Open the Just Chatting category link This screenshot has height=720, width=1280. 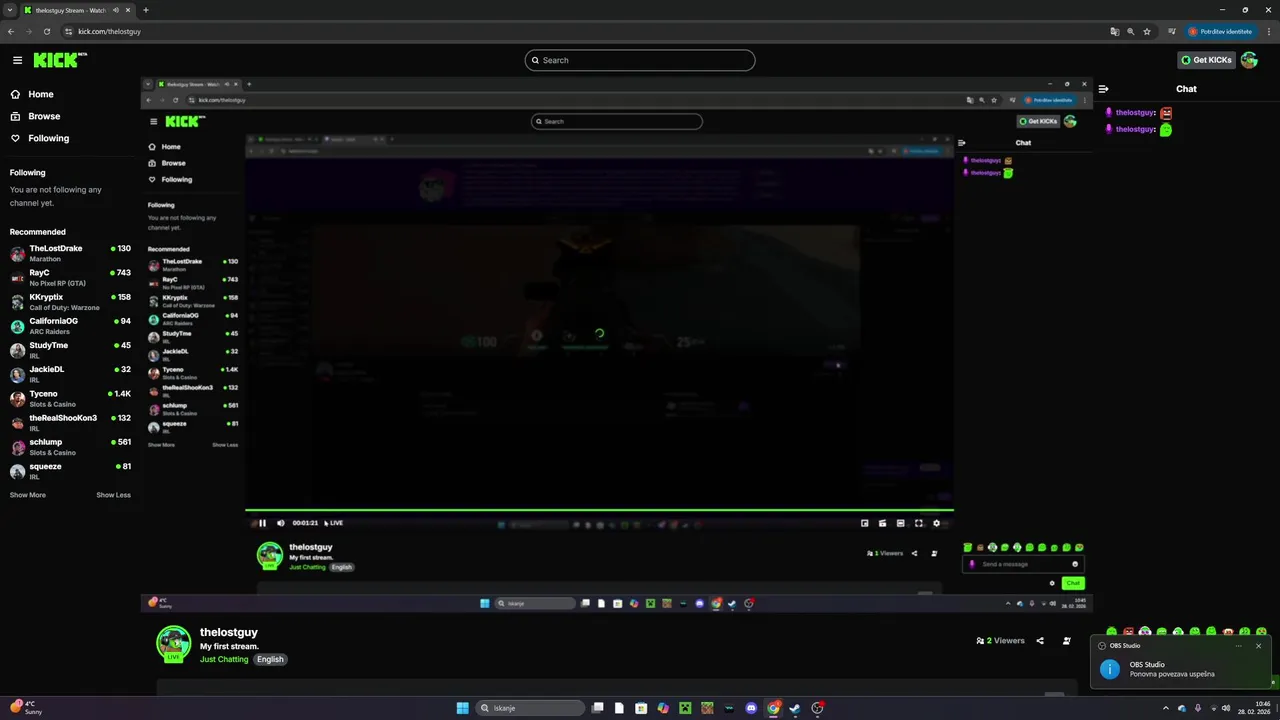tap(224, 660)
